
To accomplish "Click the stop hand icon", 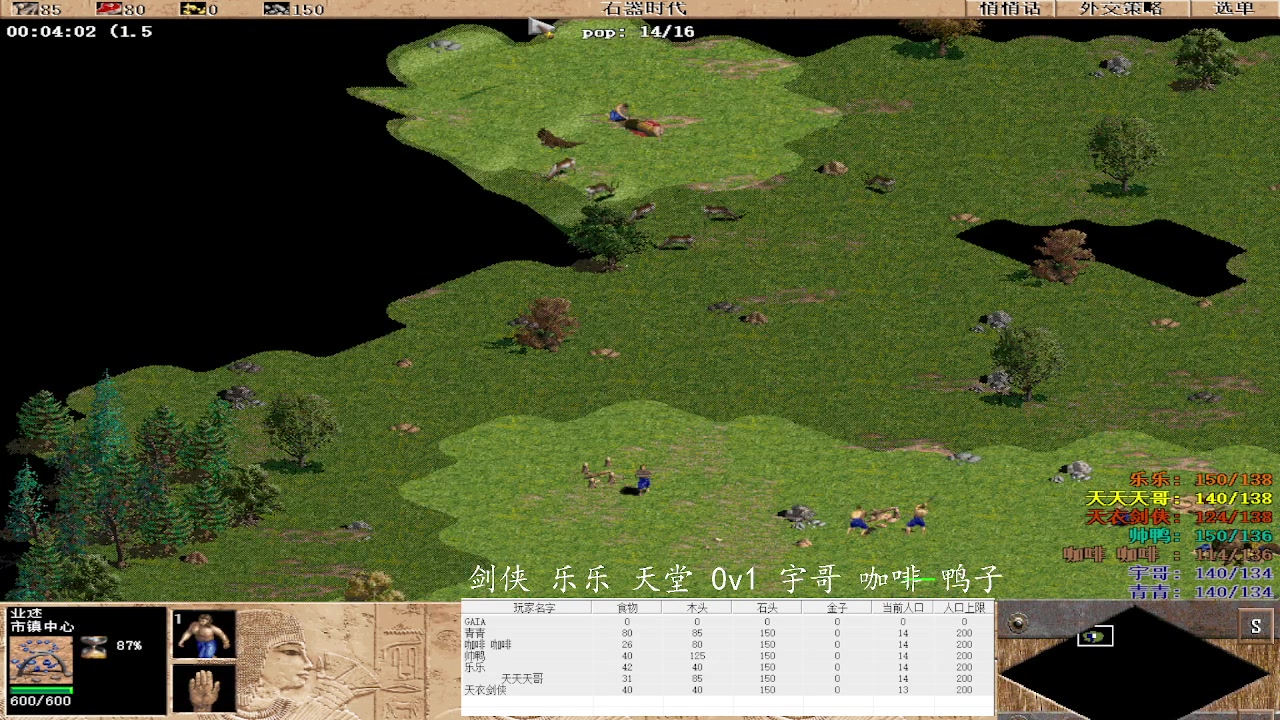I will [205, 687].
